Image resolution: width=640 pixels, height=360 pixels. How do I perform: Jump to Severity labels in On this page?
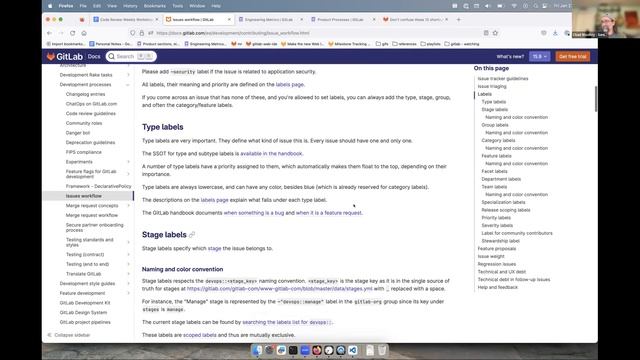tap(497, 225)
